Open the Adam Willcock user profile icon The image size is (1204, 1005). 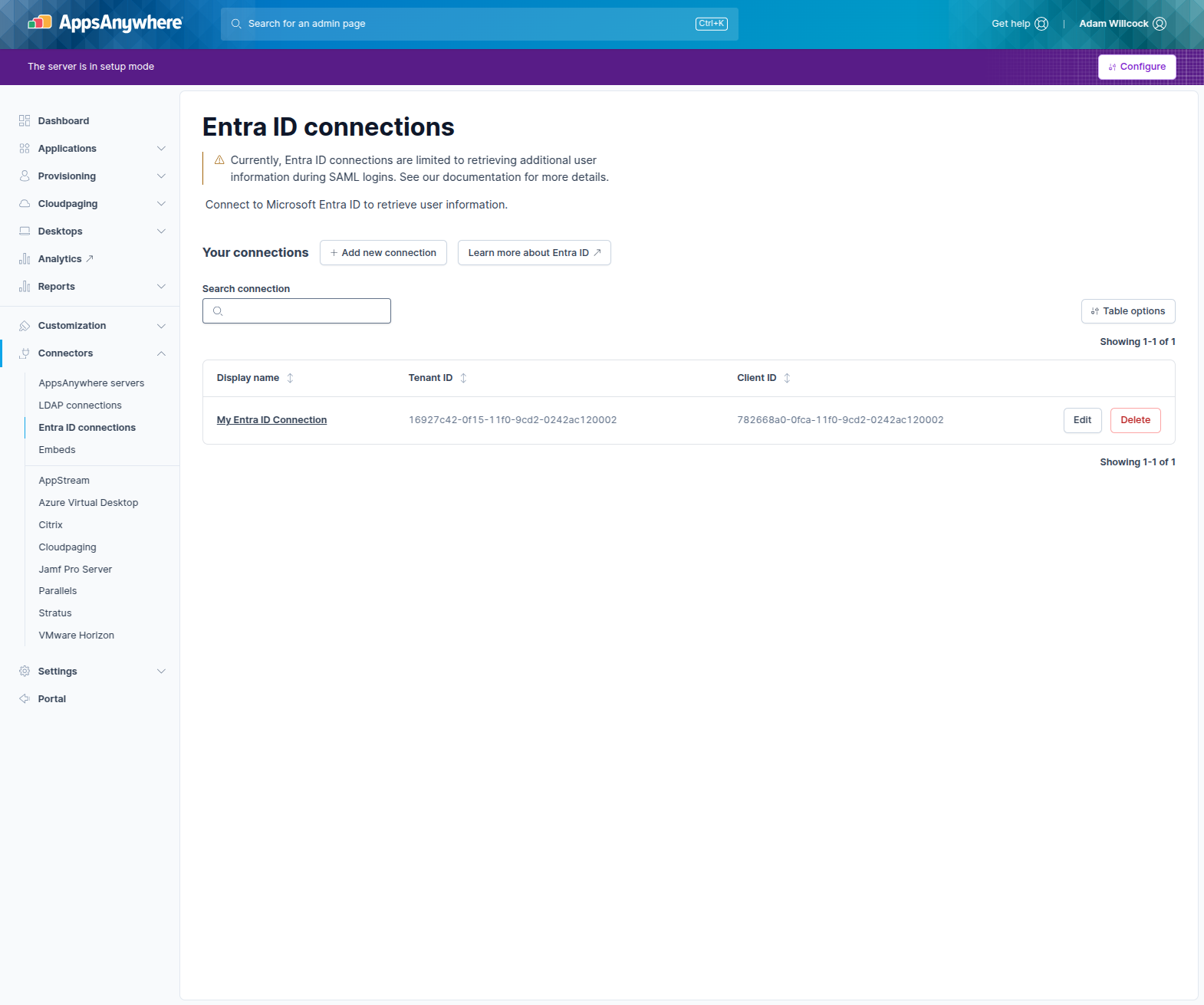[x=1160, y=24]
